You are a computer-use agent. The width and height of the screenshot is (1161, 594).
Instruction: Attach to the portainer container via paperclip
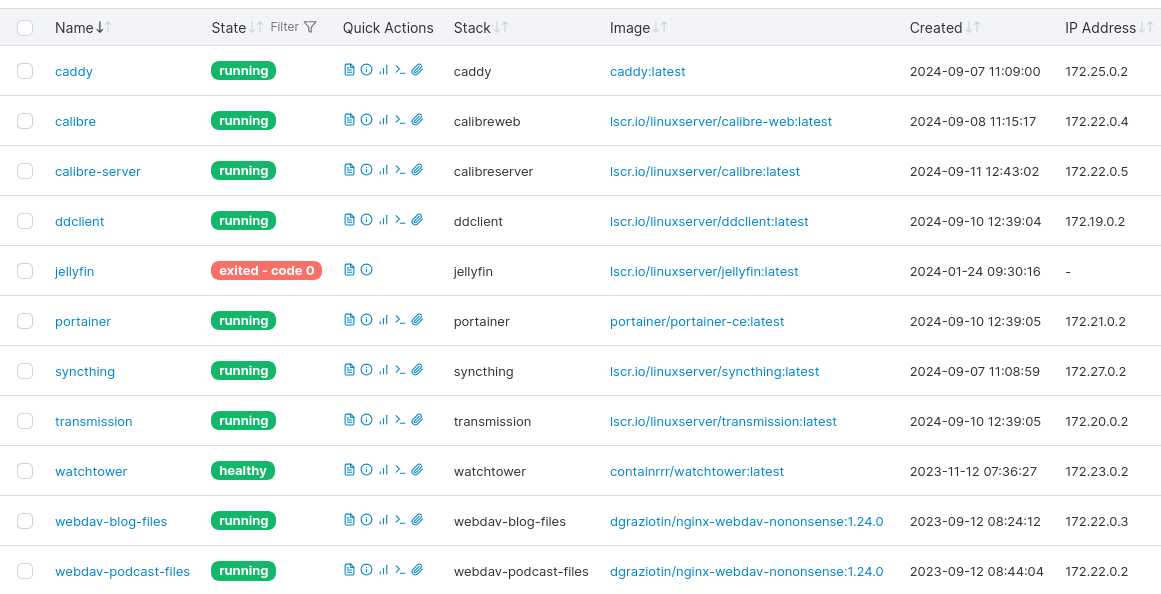417,320
